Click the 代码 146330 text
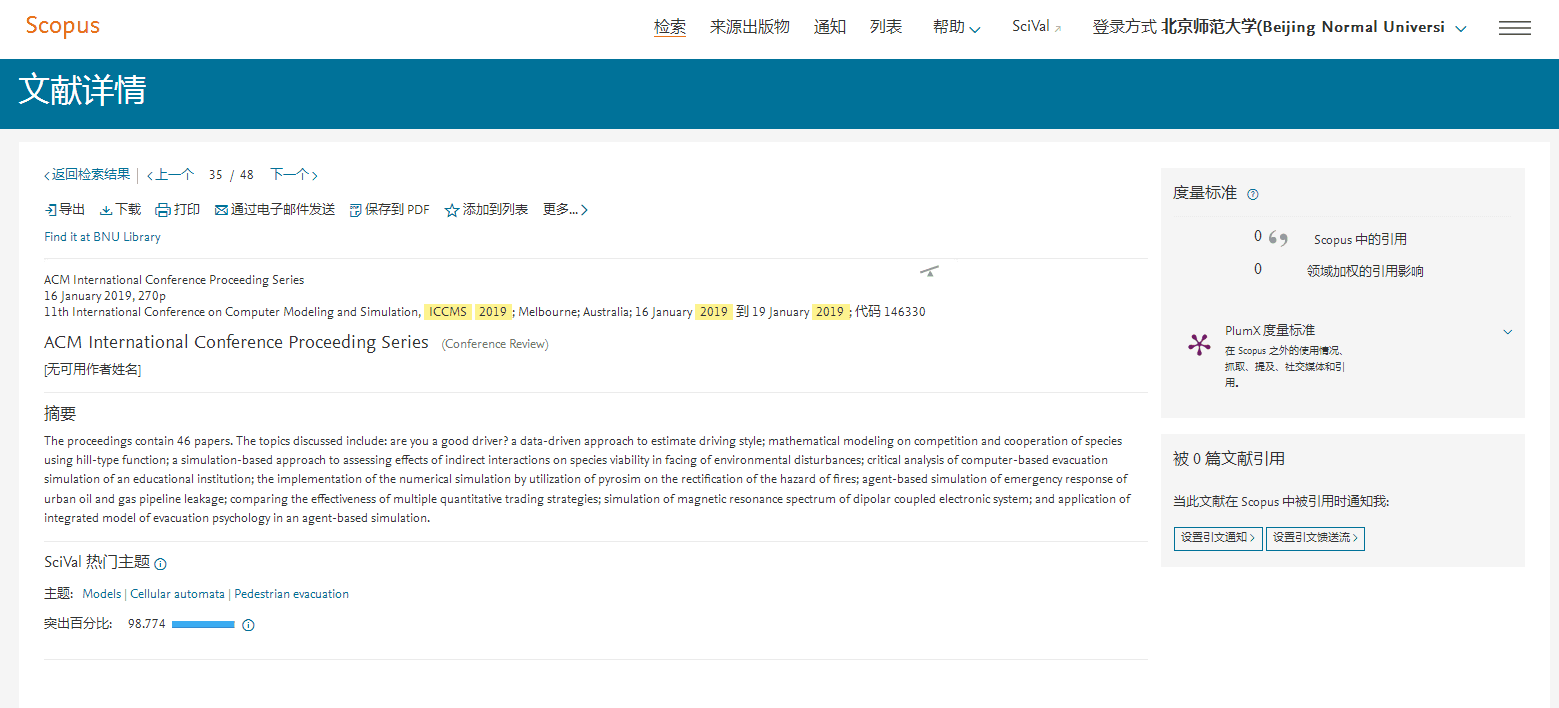The width and height of the screenshot is (1559, 708). click(890, 312)
